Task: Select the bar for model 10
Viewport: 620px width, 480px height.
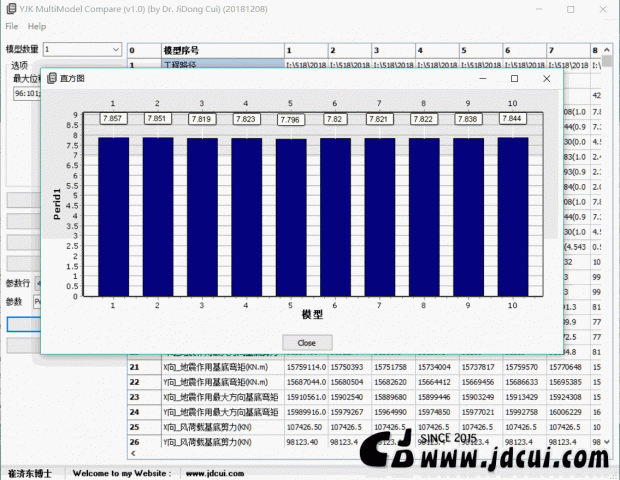Action: (512, 216)
